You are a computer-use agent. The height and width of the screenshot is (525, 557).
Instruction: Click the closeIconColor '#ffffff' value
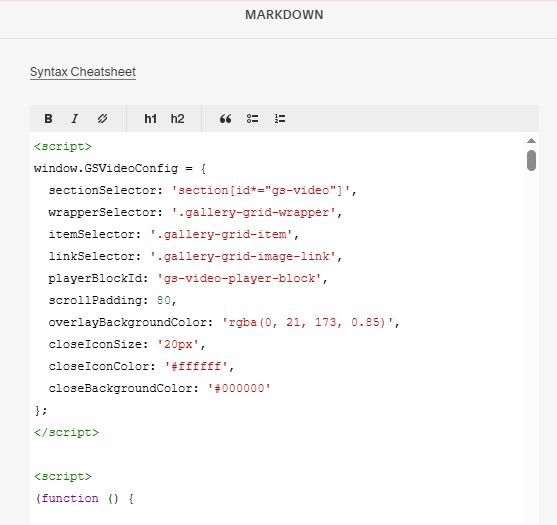(x=196, y=367)
